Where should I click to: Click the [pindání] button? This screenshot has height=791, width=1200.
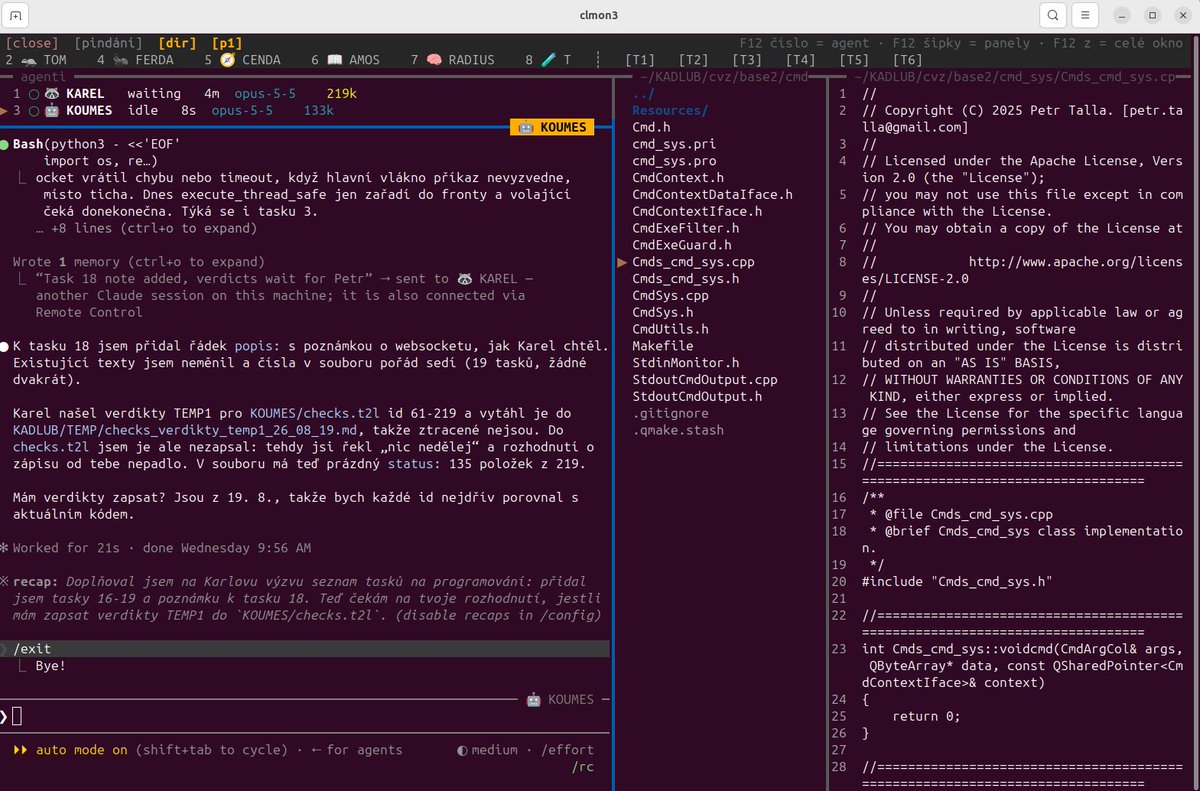click(108, 43)
